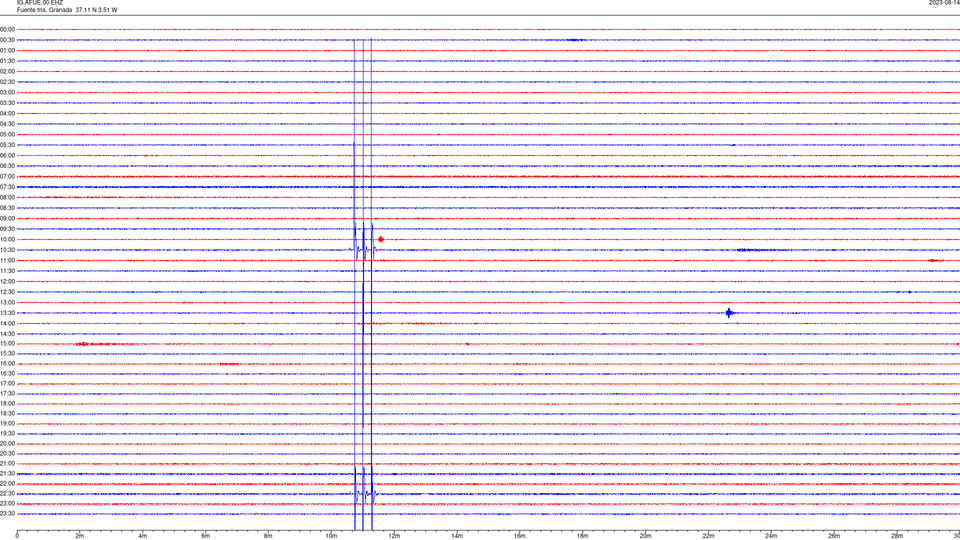Image resolution: width=960 pixels, height=540 pixels.
Task: Select the 06:00 trace time label
Action: click(x=7, y=156)
